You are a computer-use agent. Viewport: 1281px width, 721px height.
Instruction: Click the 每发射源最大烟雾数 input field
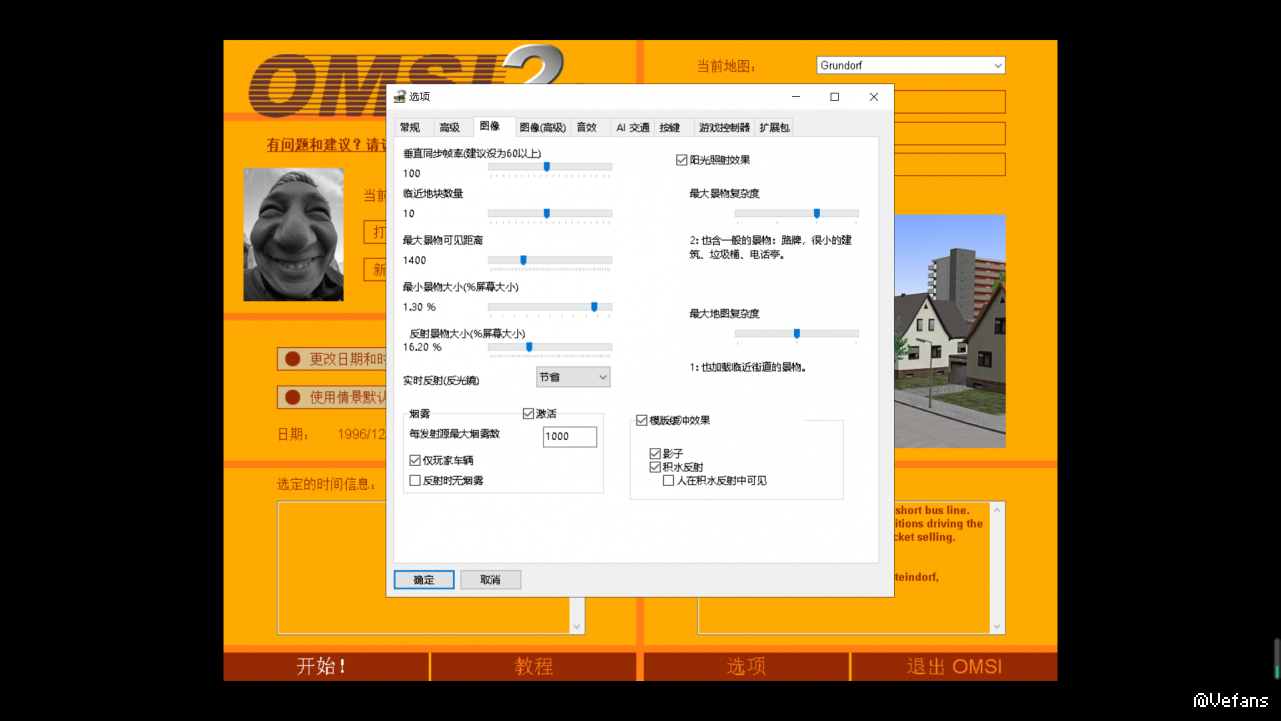(x=570, y=437)
